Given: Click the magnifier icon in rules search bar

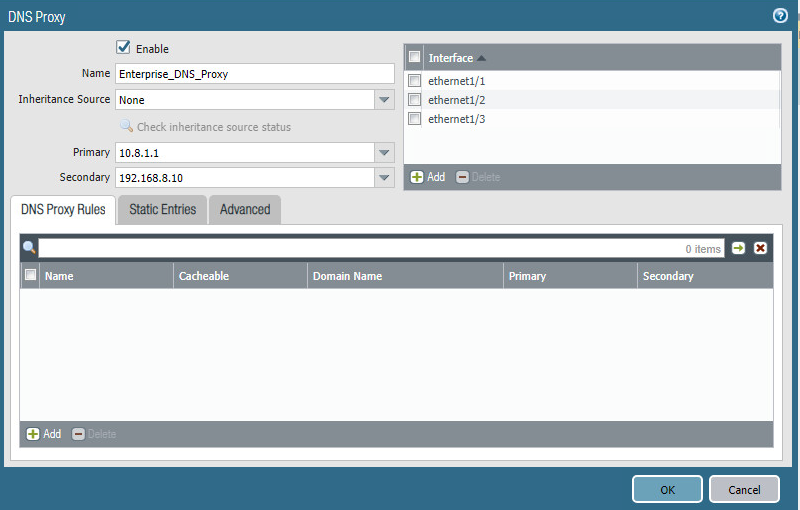Looking at the screenshot, I should [x=30, y=248].
